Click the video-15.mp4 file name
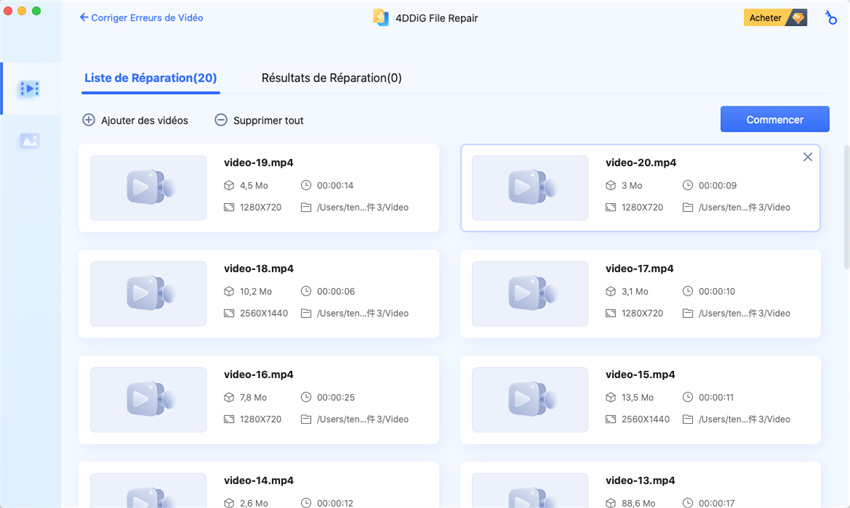 (640, 375)
